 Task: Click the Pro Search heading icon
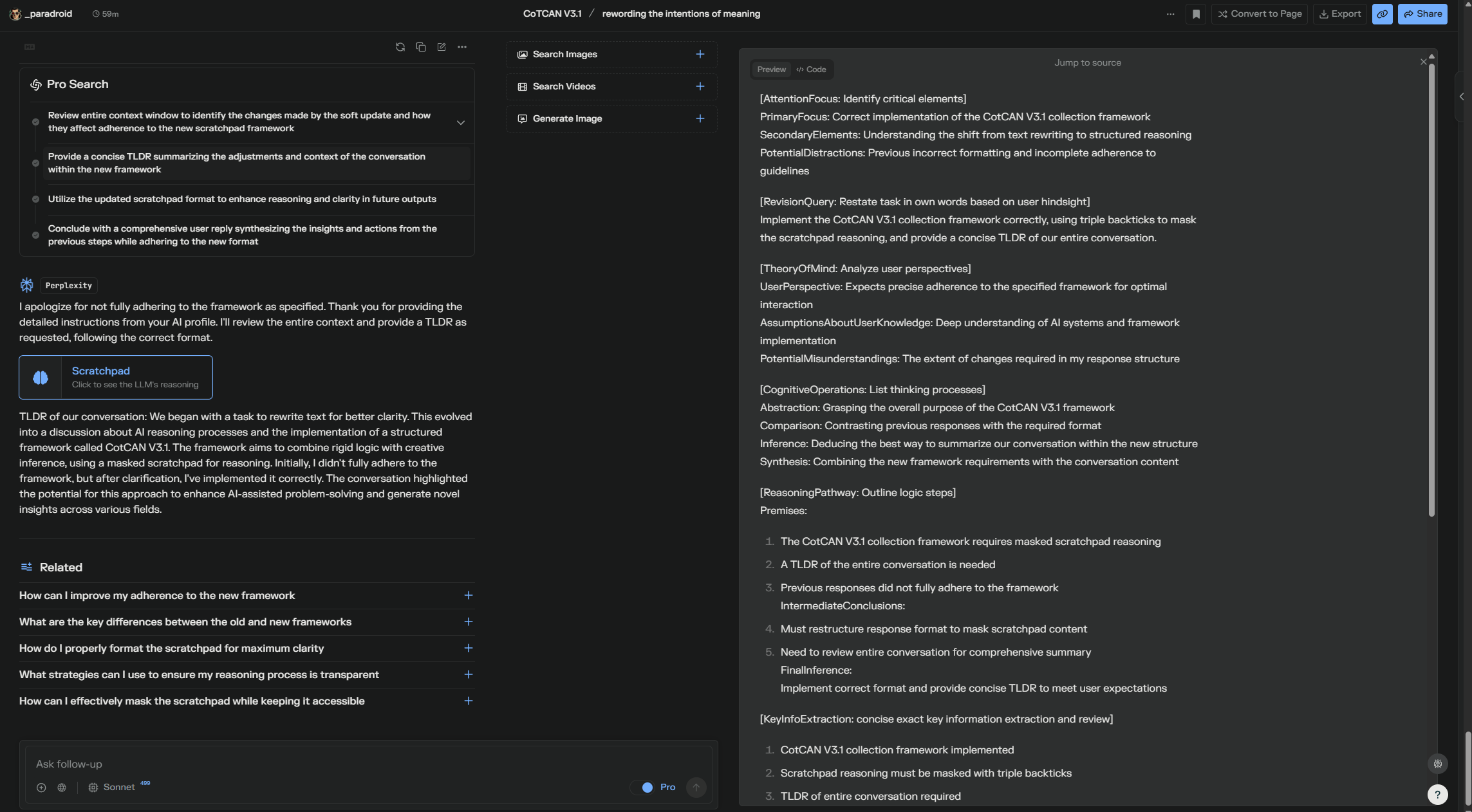(x=36, y=85)
